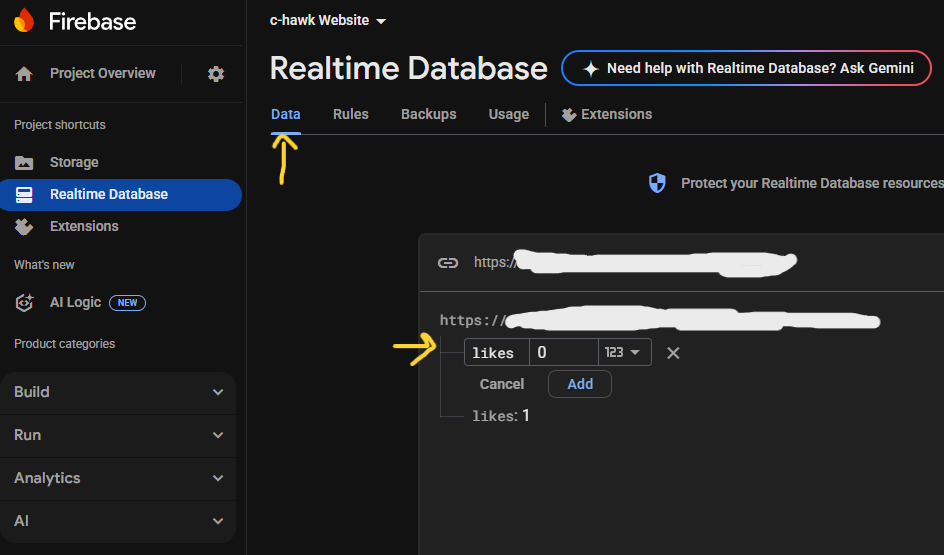The image size is (944, 555).
Task: Switch to the Data tab
Action: [x=285, y=114]
